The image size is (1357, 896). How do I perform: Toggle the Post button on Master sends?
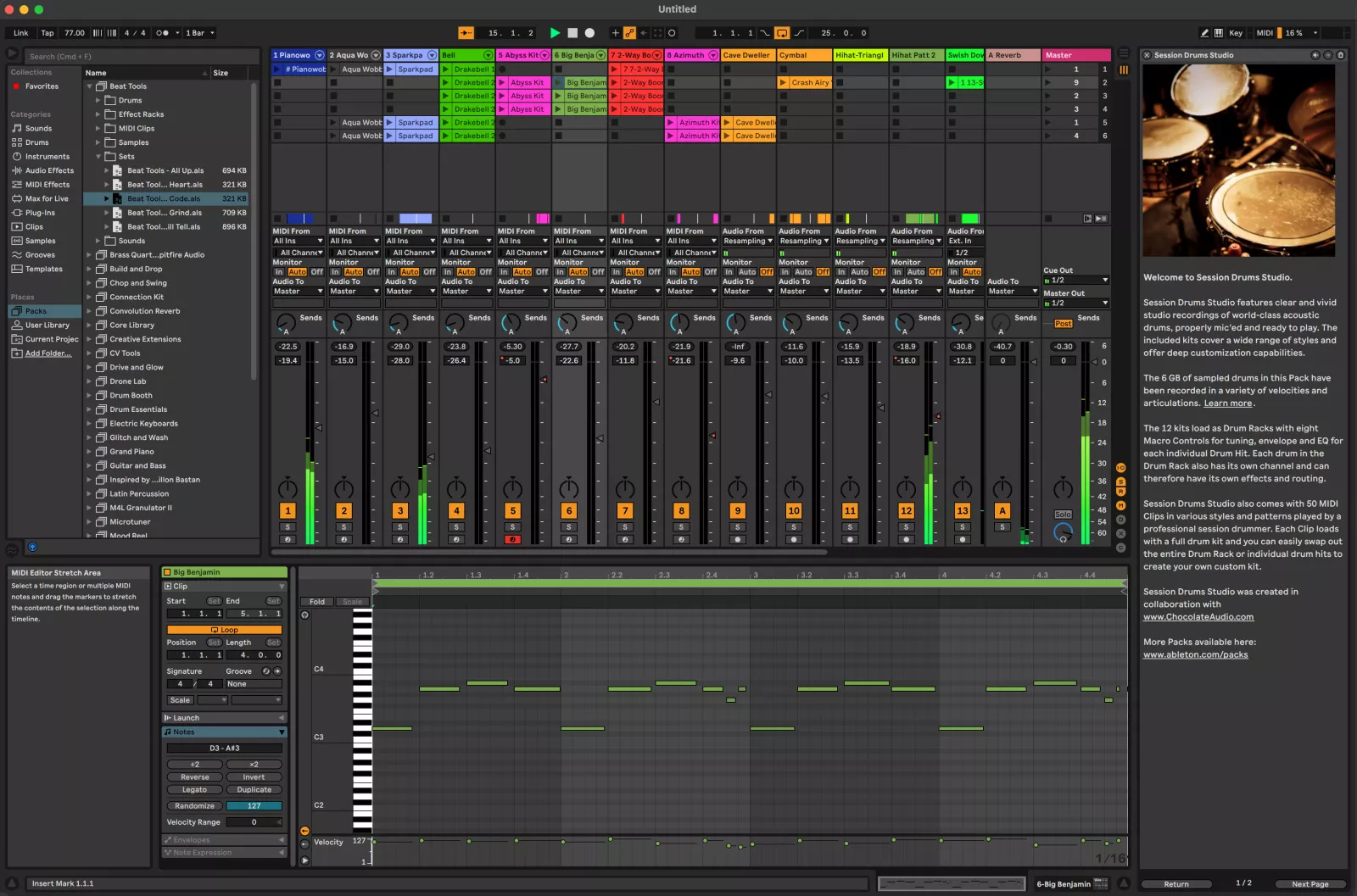pos(1063,324)
